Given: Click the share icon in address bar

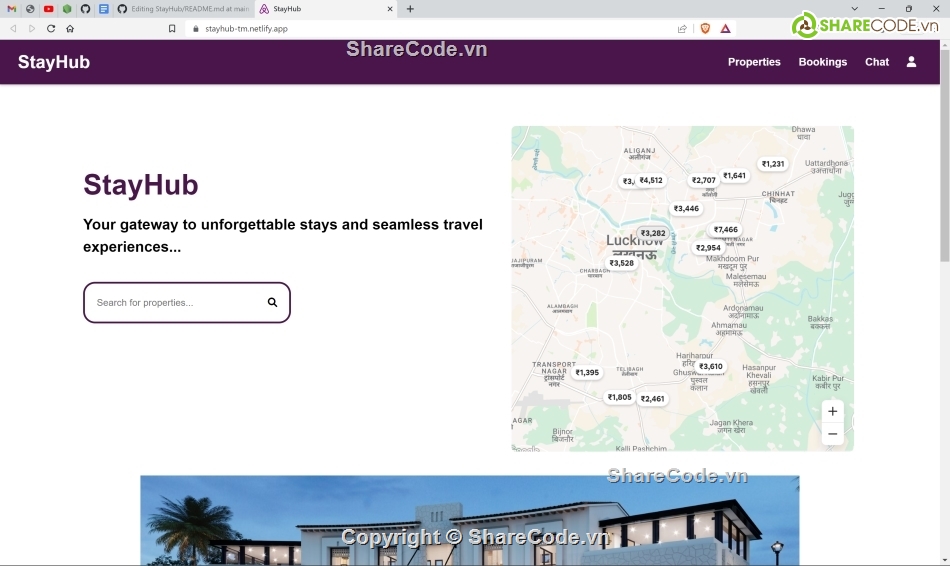Looking at the screenshot, I should coord(682,29).
